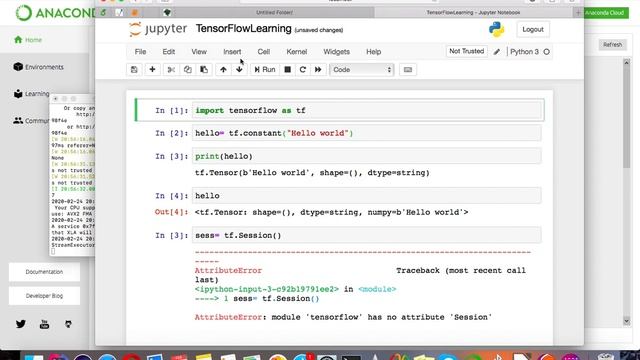
Task: Interrupt the kernel with the stop icon
Action: tap(287, 70)
